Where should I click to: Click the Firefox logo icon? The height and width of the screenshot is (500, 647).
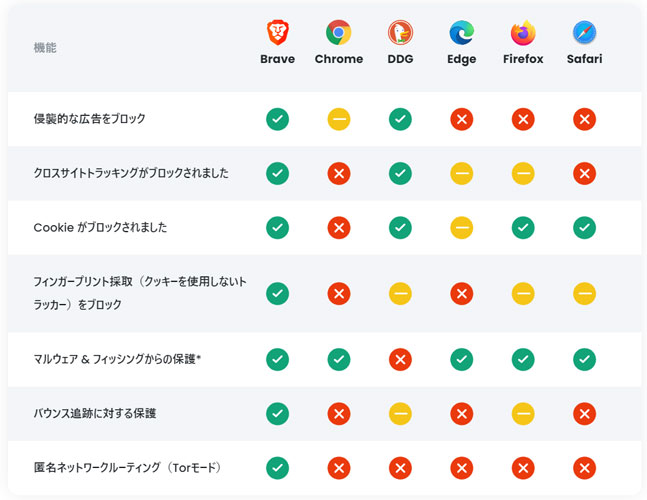(x=523, y=32)
